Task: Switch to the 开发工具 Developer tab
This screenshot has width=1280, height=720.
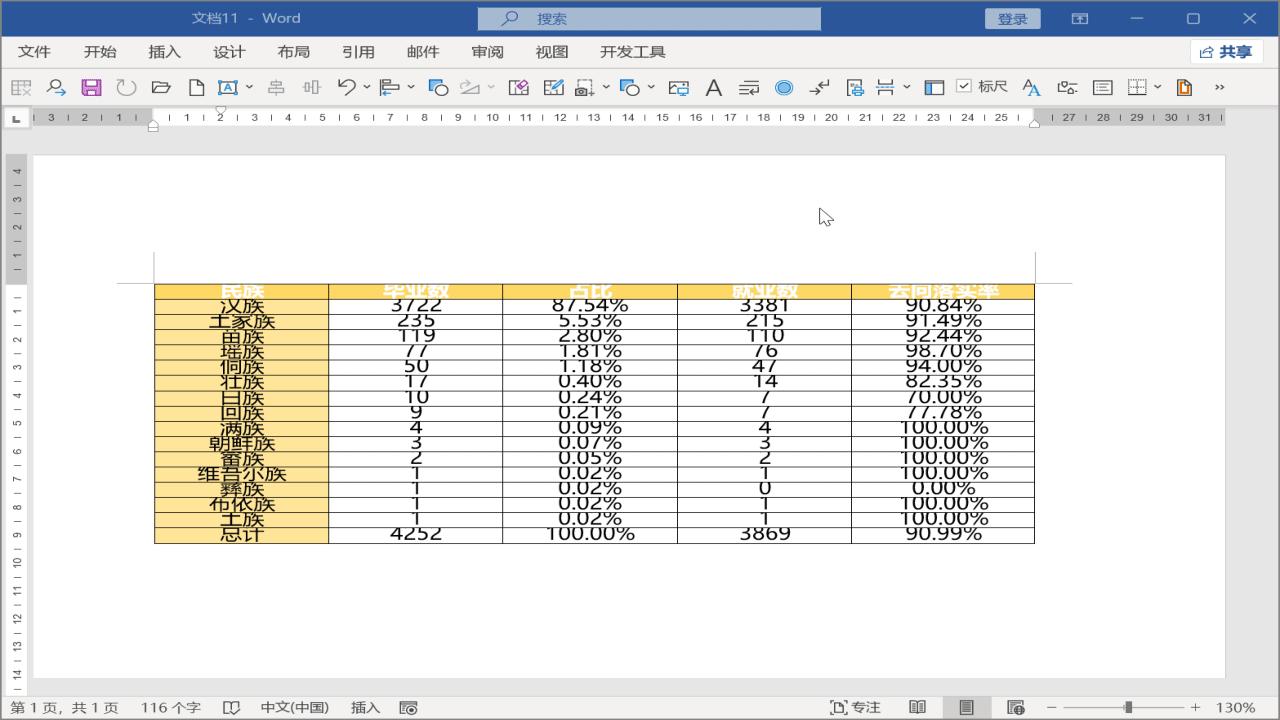Action: 633,52
